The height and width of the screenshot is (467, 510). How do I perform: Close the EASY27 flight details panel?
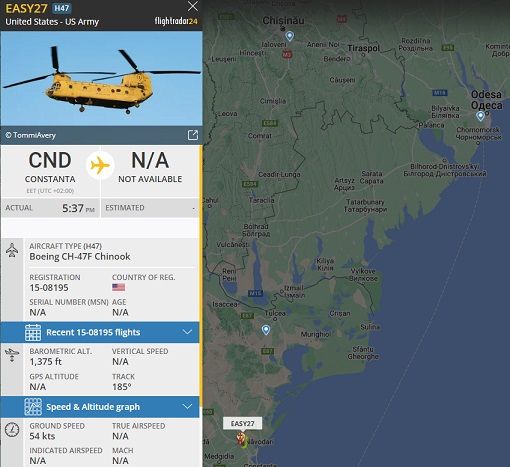[193, 6]
